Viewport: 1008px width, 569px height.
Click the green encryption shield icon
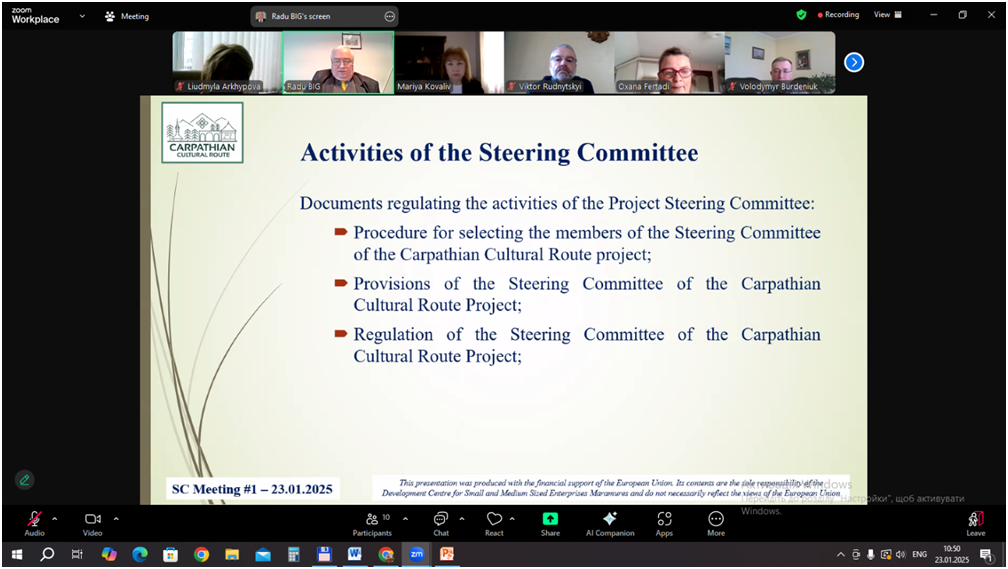pyautogui.click(x=801, y=15)
